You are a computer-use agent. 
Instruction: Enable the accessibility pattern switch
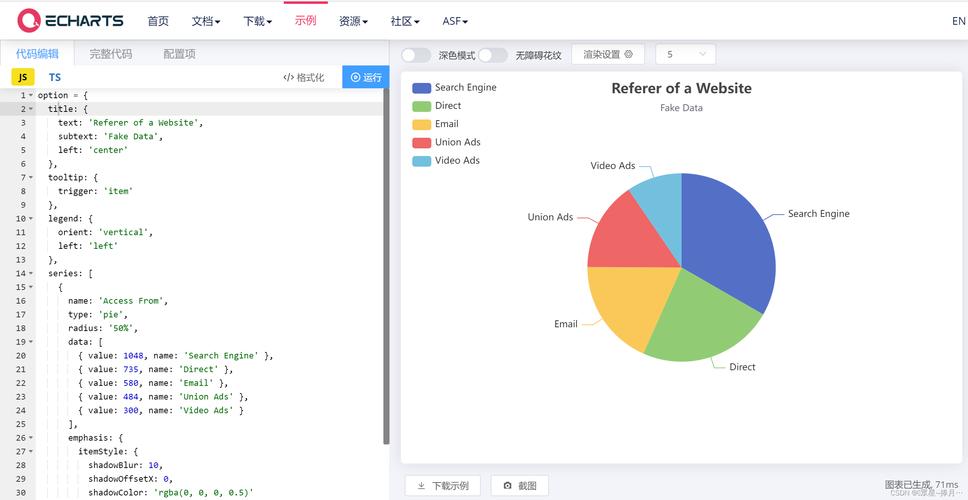click(x=492, y=55)
